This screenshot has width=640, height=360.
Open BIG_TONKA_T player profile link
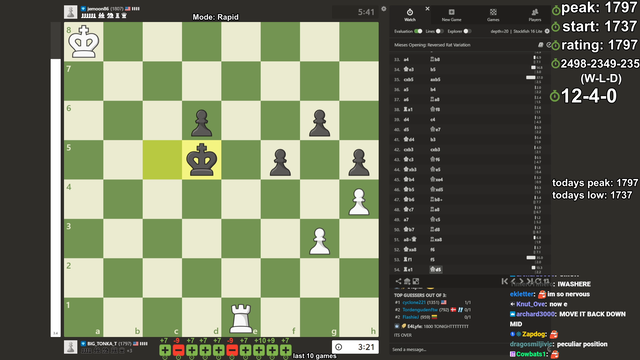click(x=102, y=344)
